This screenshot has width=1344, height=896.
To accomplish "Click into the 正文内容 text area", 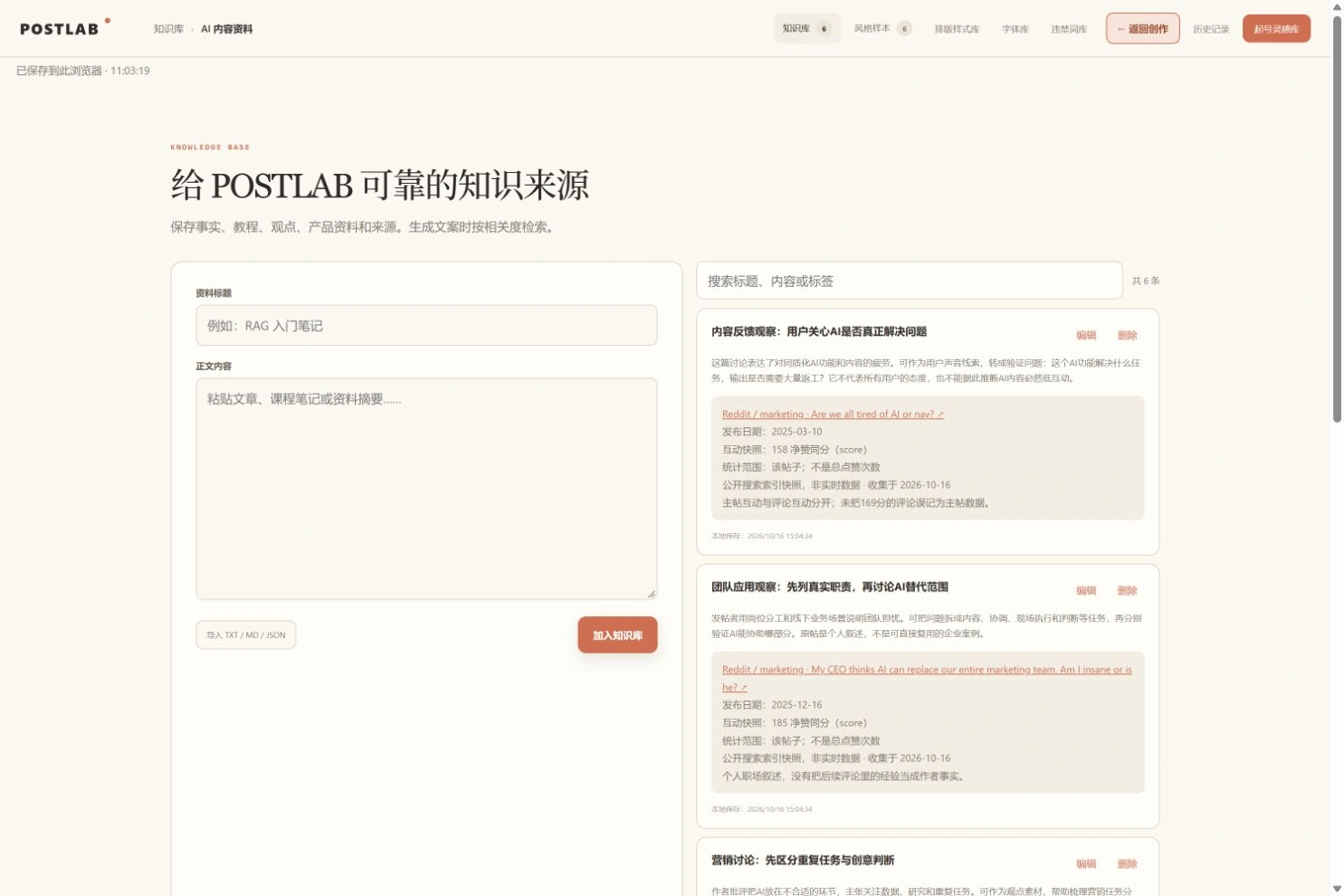I will tap(426, 489).
